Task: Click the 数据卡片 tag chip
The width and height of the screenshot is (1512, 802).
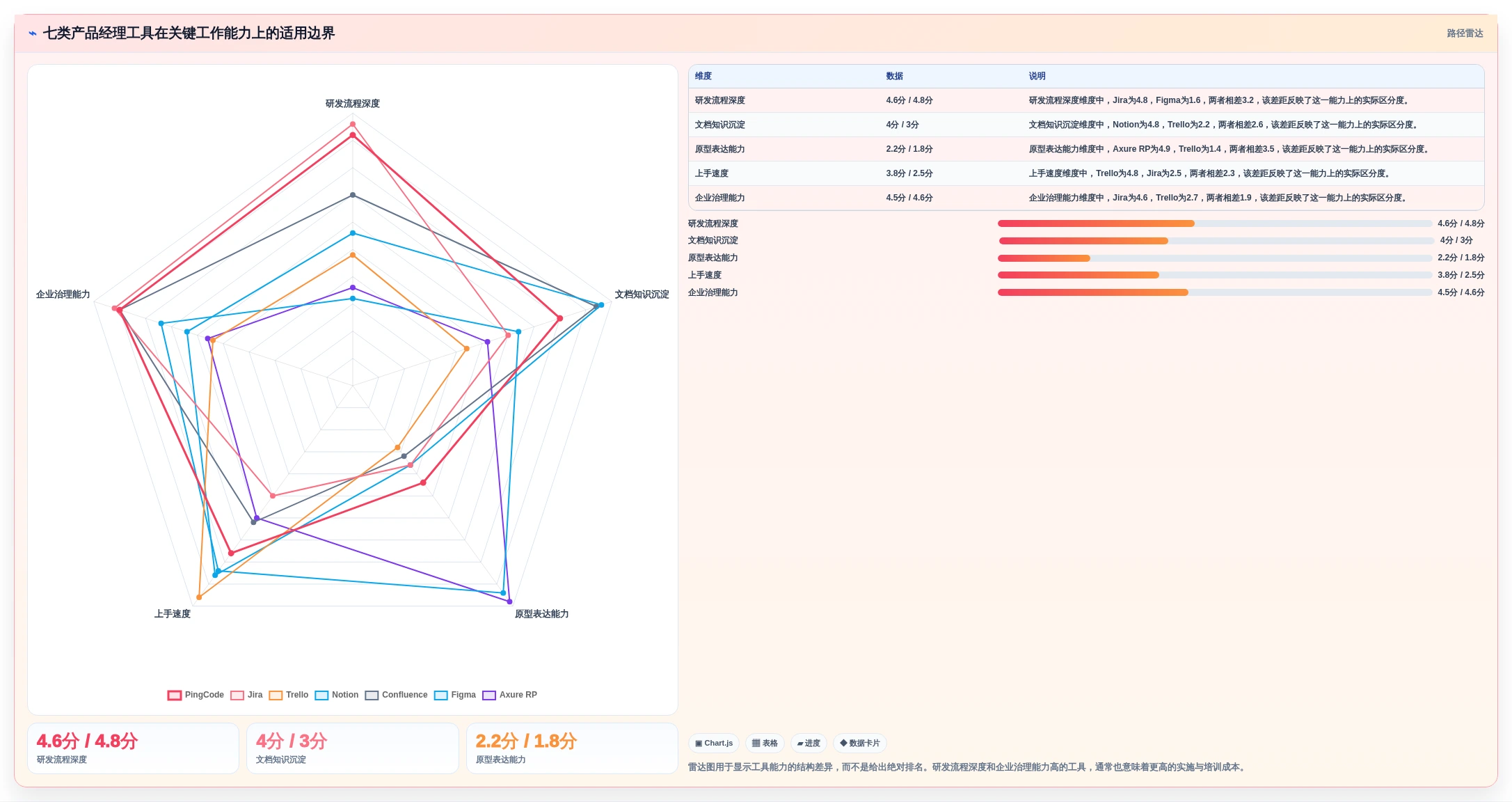Action: point(860,743)
